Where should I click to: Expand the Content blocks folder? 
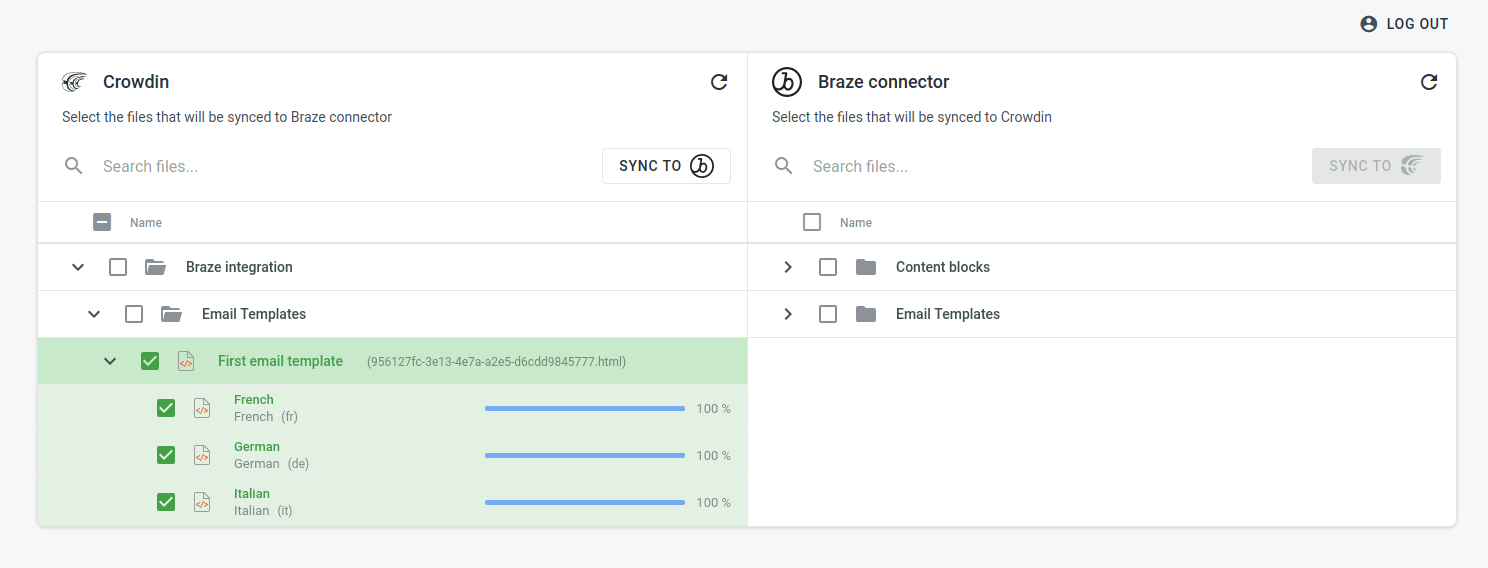(788, 267)
